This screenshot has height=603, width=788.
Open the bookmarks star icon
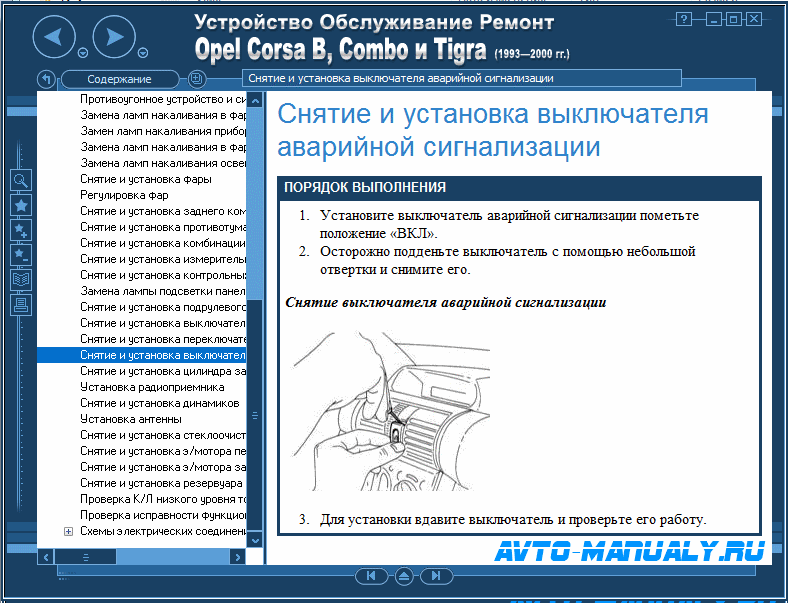tap(21, 205)
